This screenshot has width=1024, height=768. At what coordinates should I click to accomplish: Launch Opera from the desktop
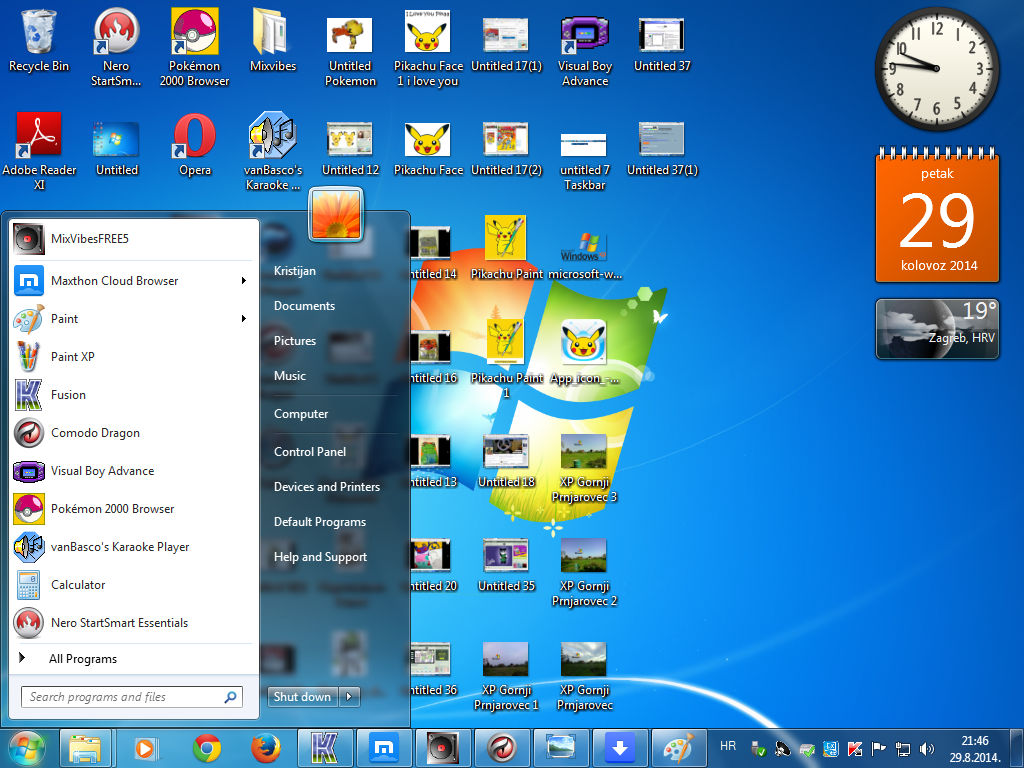click(x=195, y=145)
